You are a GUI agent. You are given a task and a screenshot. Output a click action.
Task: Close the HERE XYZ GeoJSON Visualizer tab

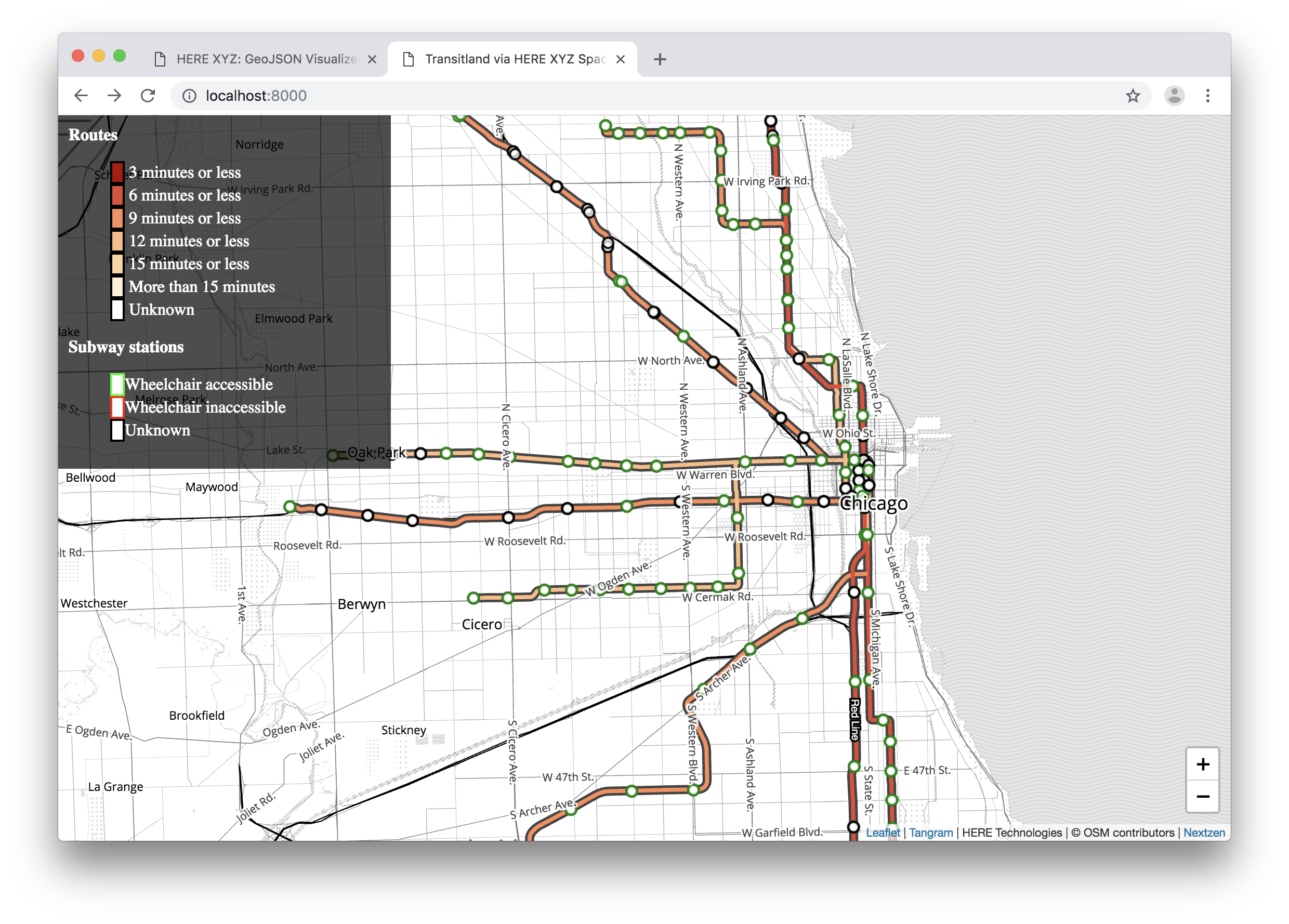click(372, 59)
